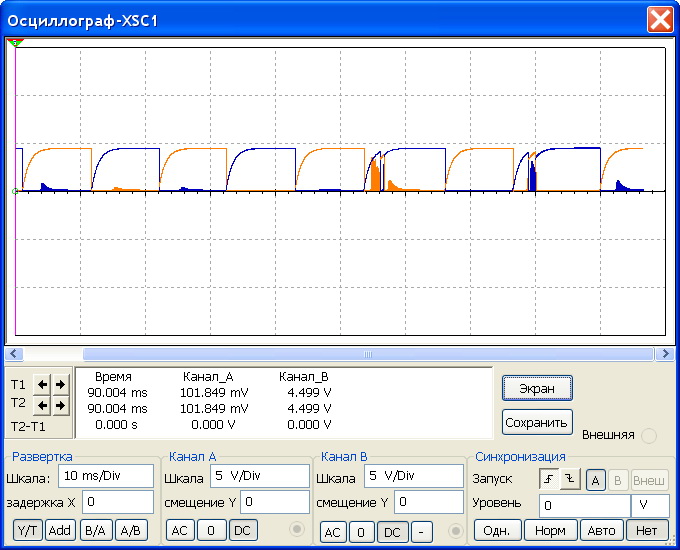Click Канал B terminal radio indicator
The height and width of the screenshot is (550, 680).
[456, 530]
